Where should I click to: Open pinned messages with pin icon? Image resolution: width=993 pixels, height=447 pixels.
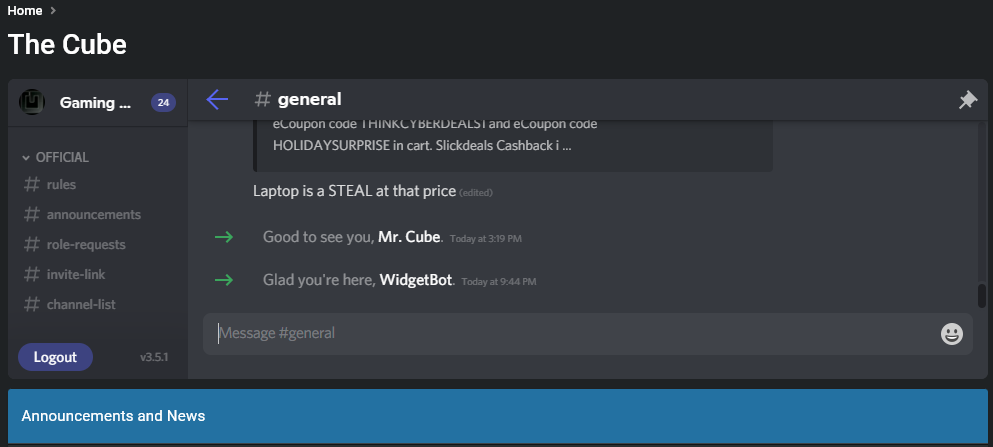coord(968,100)
